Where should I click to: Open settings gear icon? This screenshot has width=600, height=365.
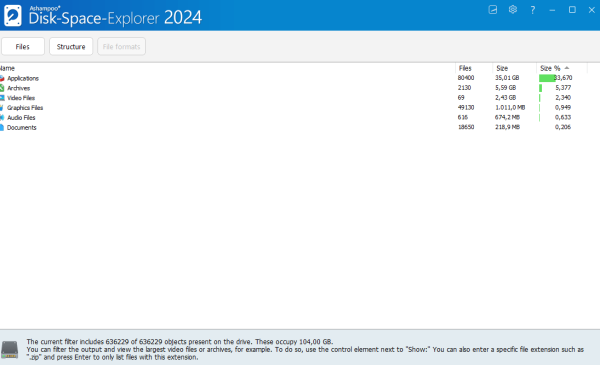coord(513,10)
